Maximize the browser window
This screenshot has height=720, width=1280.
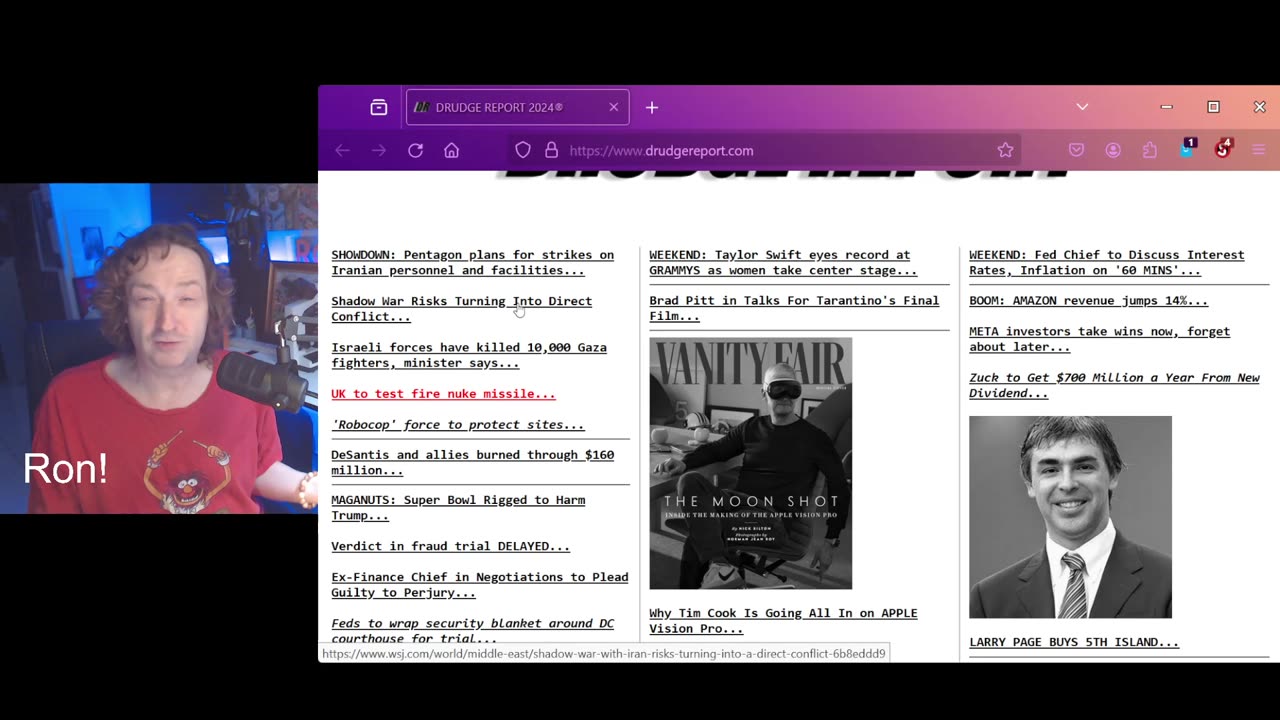tap(1213, 107)
